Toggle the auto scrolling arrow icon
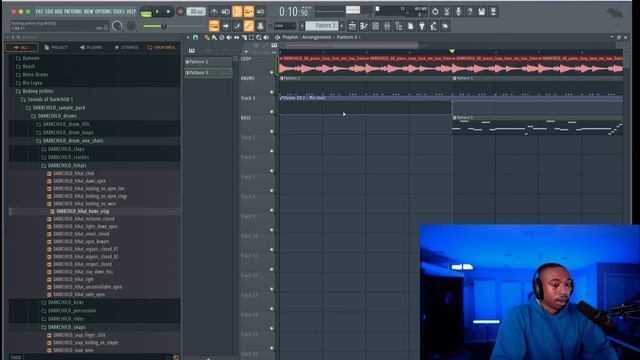 click(x=226, y=26)
